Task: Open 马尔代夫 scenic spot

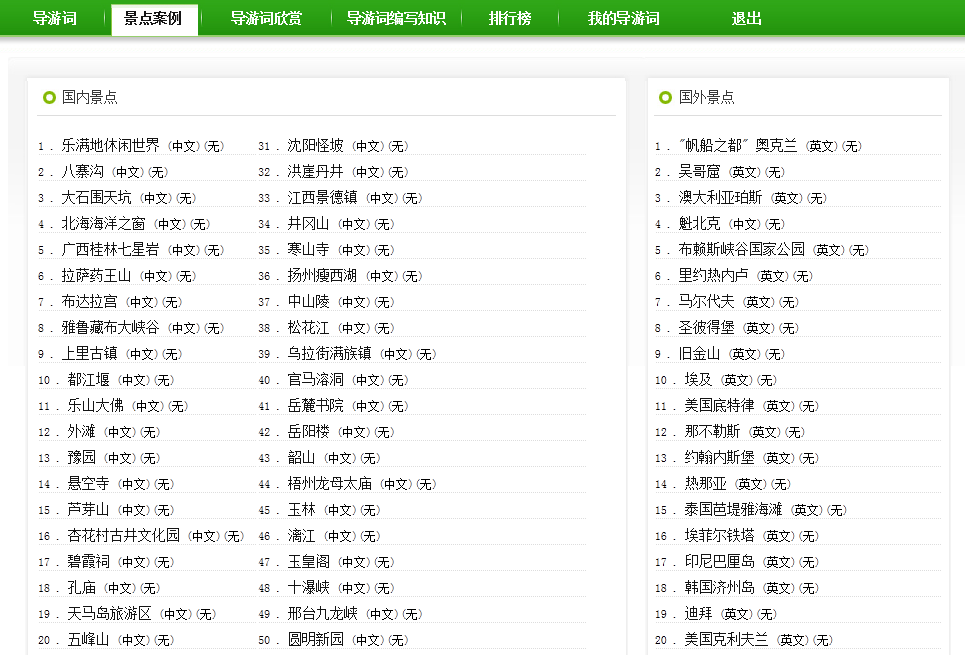Action: click(x=707, y=302)
